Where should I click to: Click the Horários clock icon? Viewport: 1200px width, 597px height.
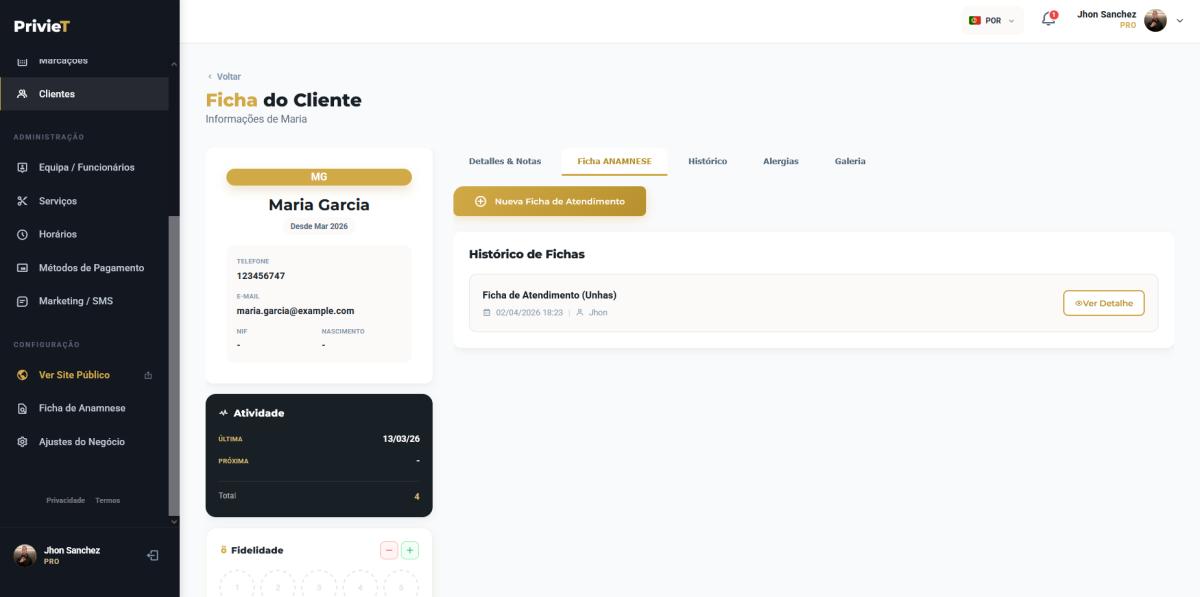[x=22, y=234]
